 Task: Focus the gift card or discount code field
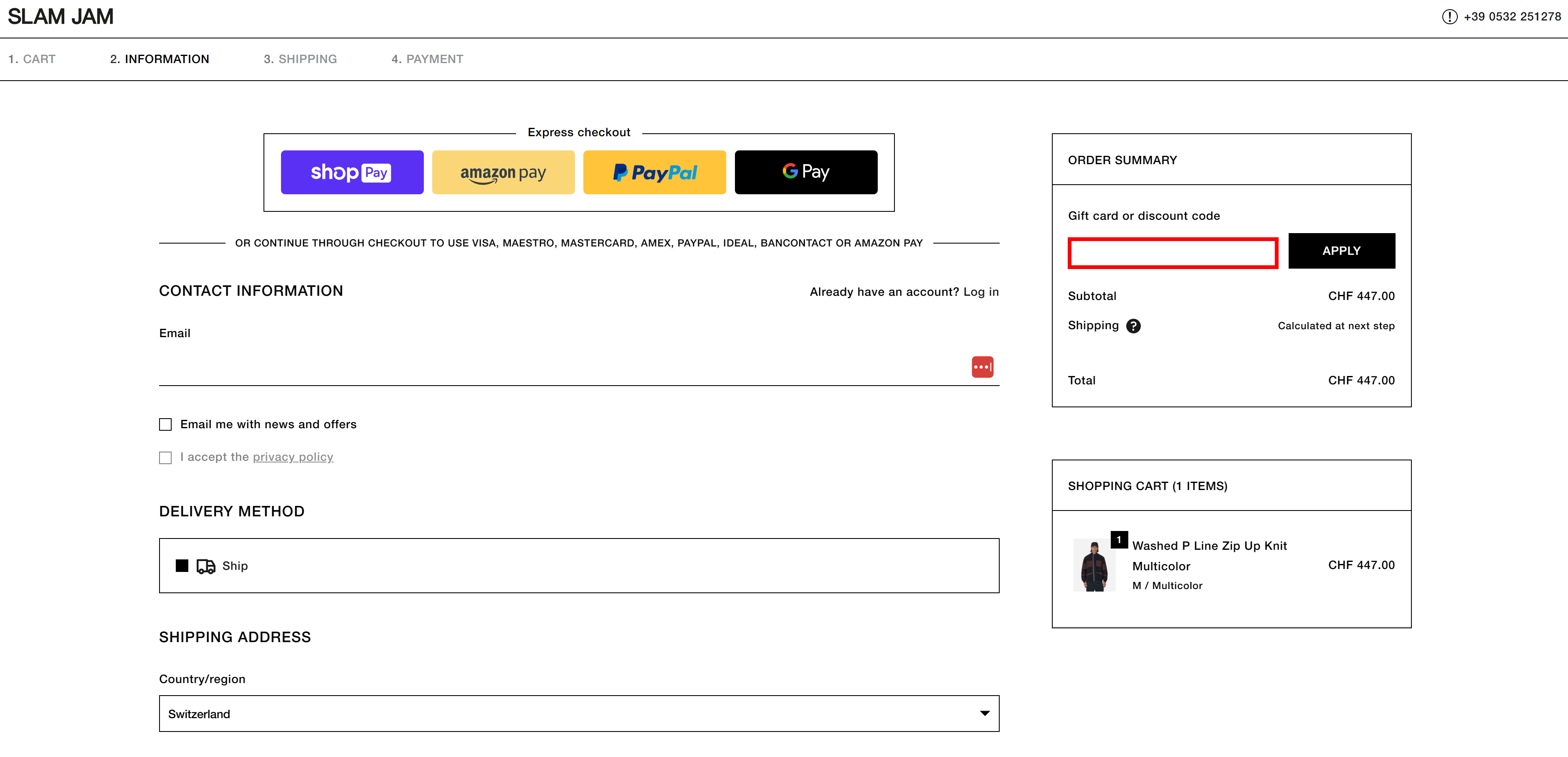click(1173, 253)
